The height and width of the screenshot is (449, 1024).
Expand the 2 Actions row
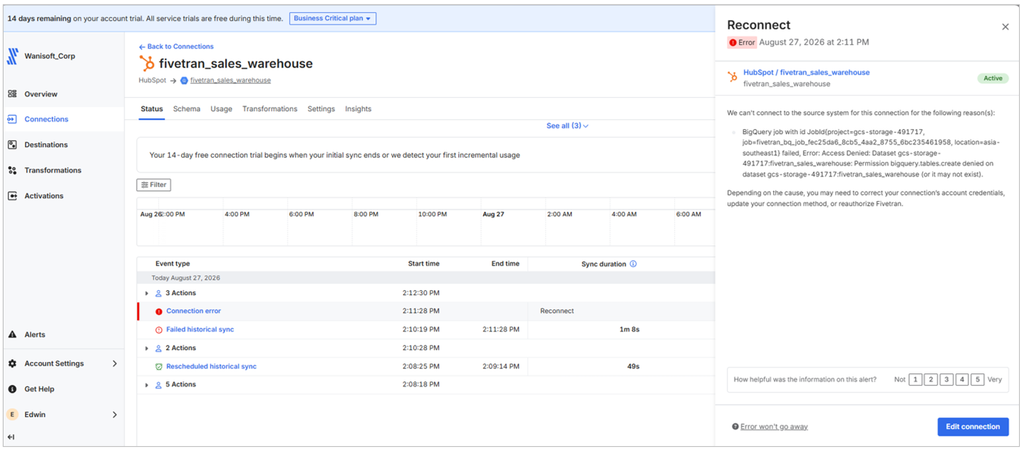click(147, 348)
